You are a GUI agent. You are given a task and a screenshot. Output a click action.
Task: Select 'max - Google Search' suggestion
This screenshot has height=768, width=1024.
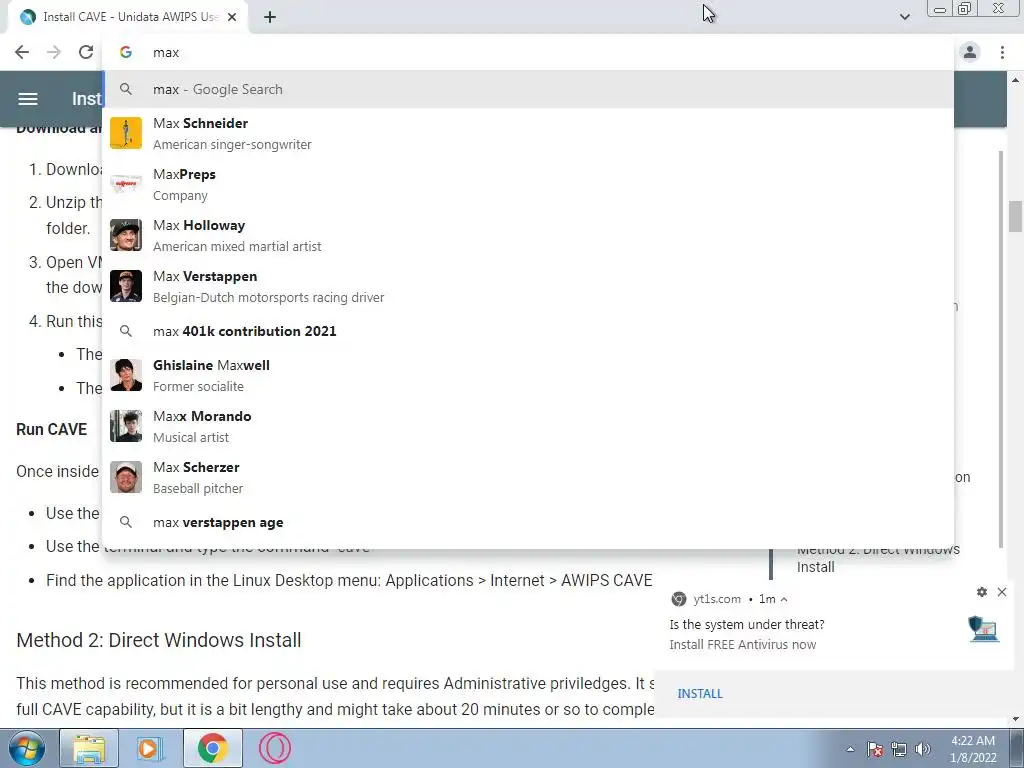(x=528, y=89)
